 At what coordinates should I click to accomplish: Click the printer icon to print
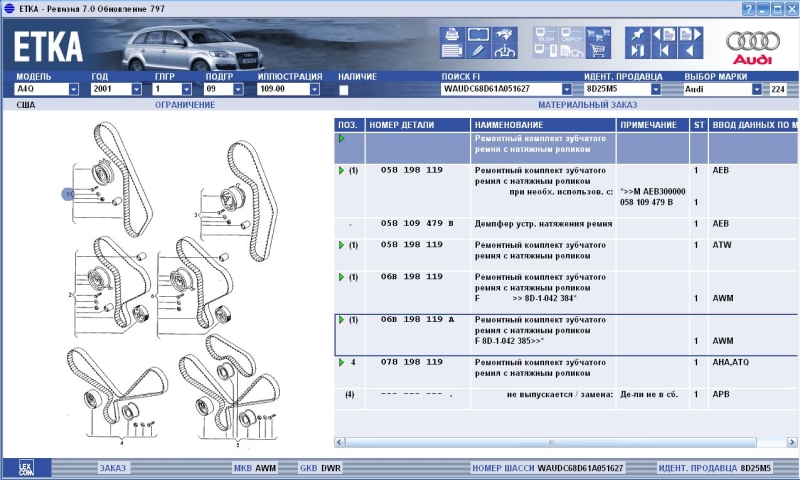(452, 34)
